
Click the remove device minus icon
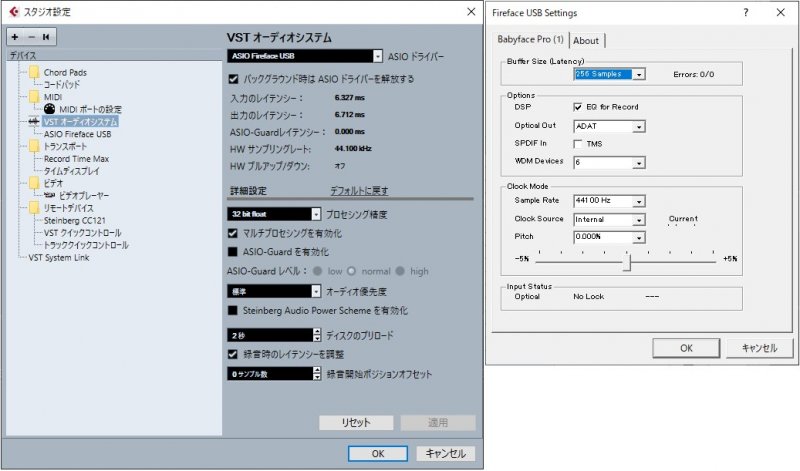click(x=30, y=37)
